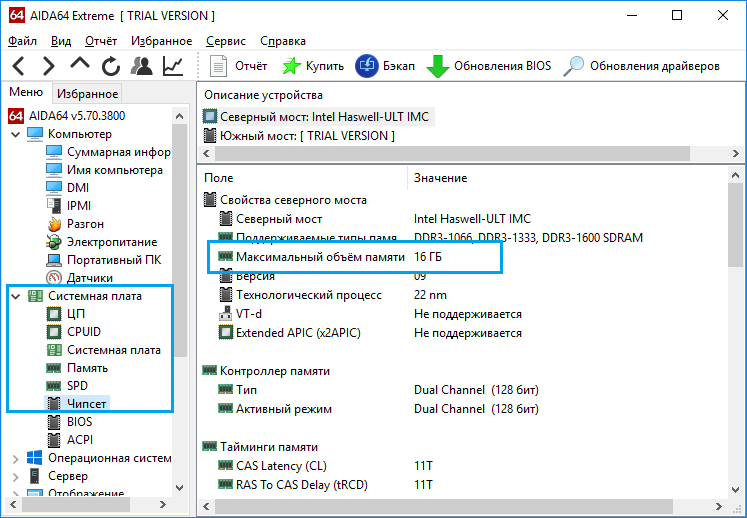Click the Тайминги памяти group header
The image size is (747, 518).
tap(260, 447)
